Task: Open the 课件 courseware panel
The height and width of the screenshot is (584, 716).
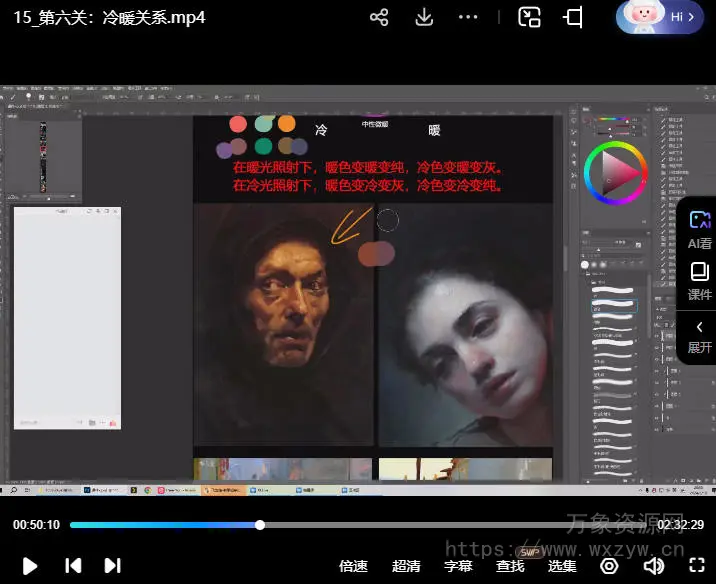Action: tap(699, 280)
